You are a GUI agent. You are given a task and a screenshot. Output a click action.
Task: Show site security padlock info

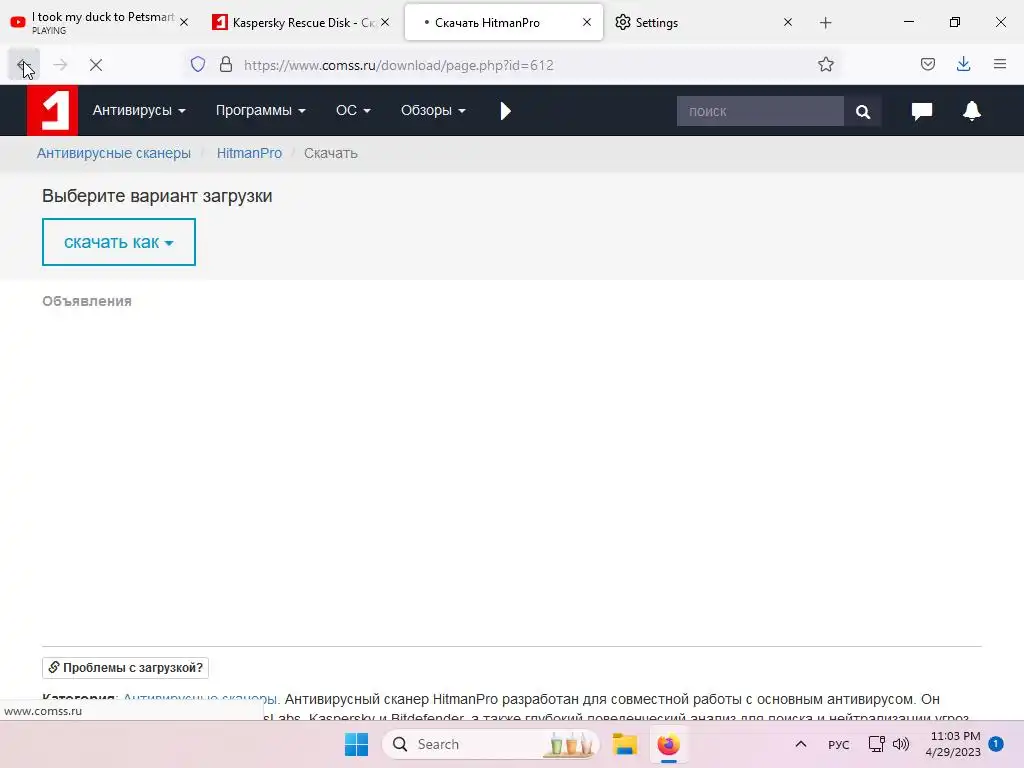pos(226,64)
